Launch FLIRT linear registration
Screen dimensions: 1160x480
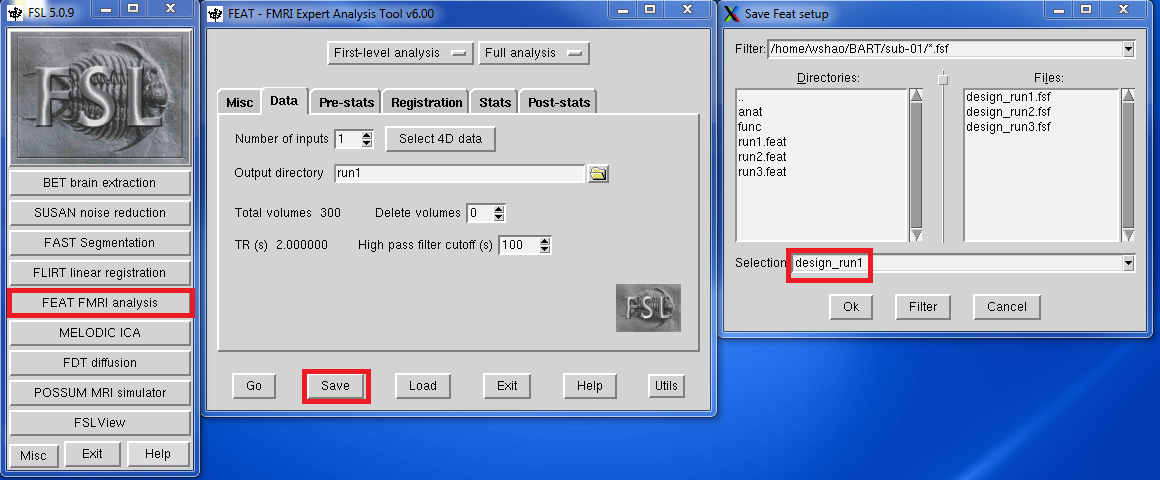[100, 272]
